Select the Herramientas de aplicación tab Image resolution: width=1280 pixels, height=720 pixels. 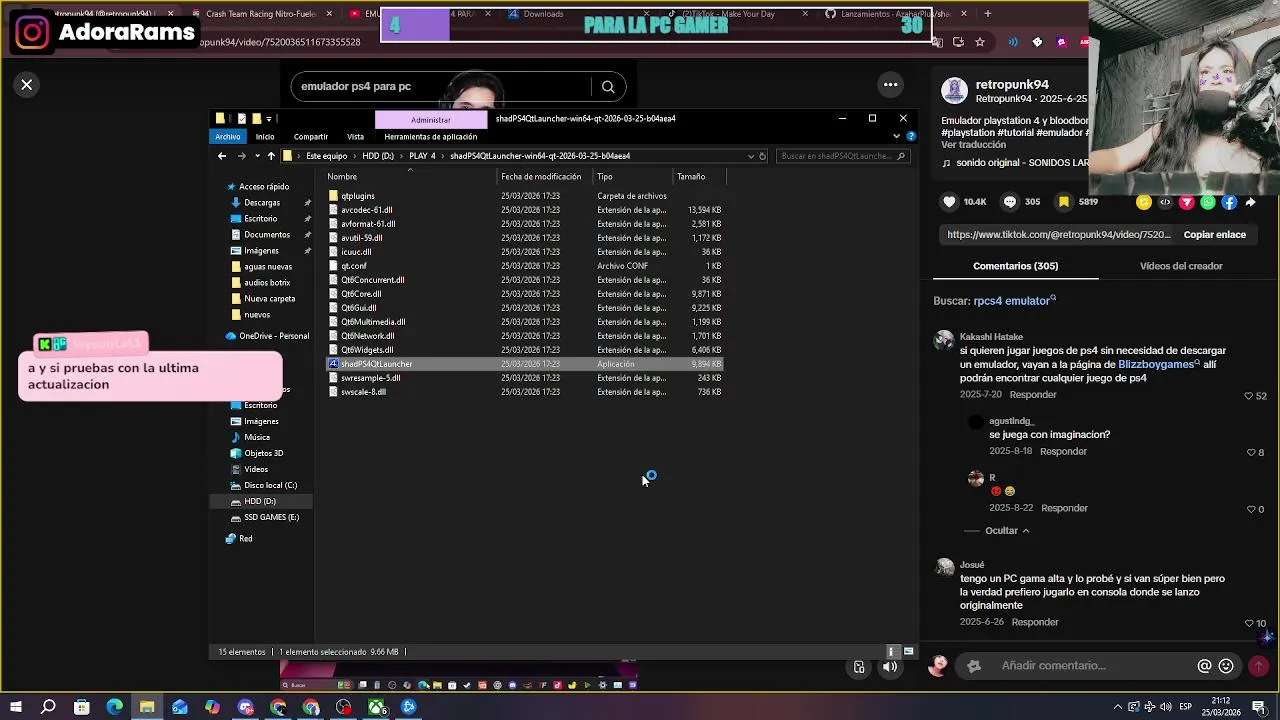tap(430, 136)
